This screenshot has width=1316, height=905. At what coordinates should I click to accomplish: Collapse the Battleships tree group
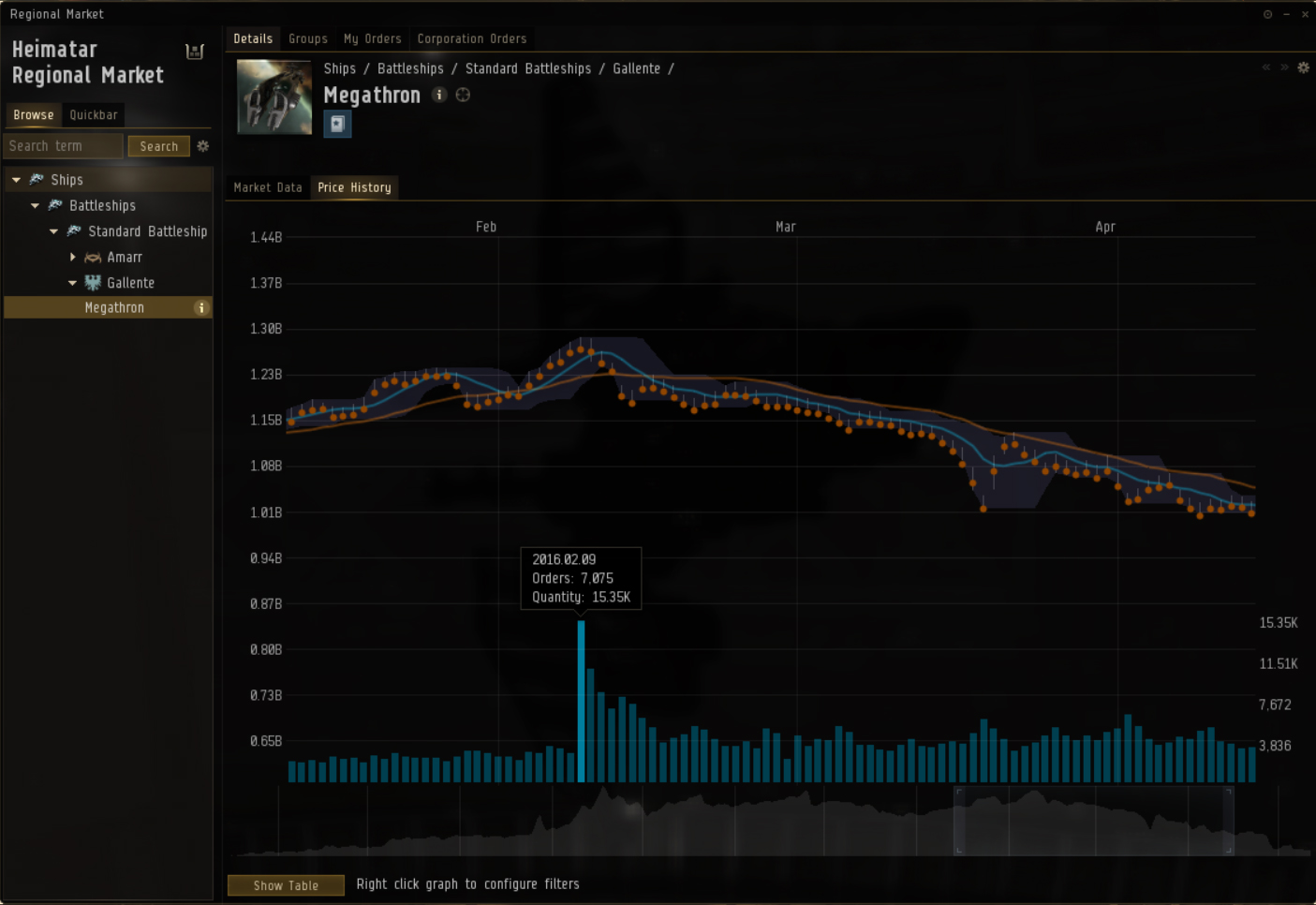(x=35, y=205)
